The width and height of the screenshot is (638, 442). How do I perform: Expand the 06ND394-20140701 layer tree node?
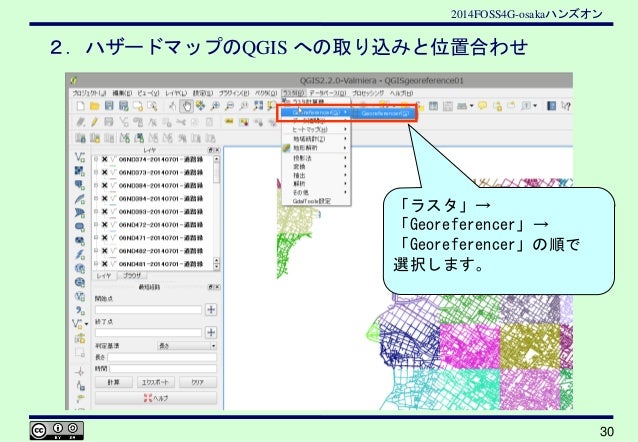[x=96, y=199]
